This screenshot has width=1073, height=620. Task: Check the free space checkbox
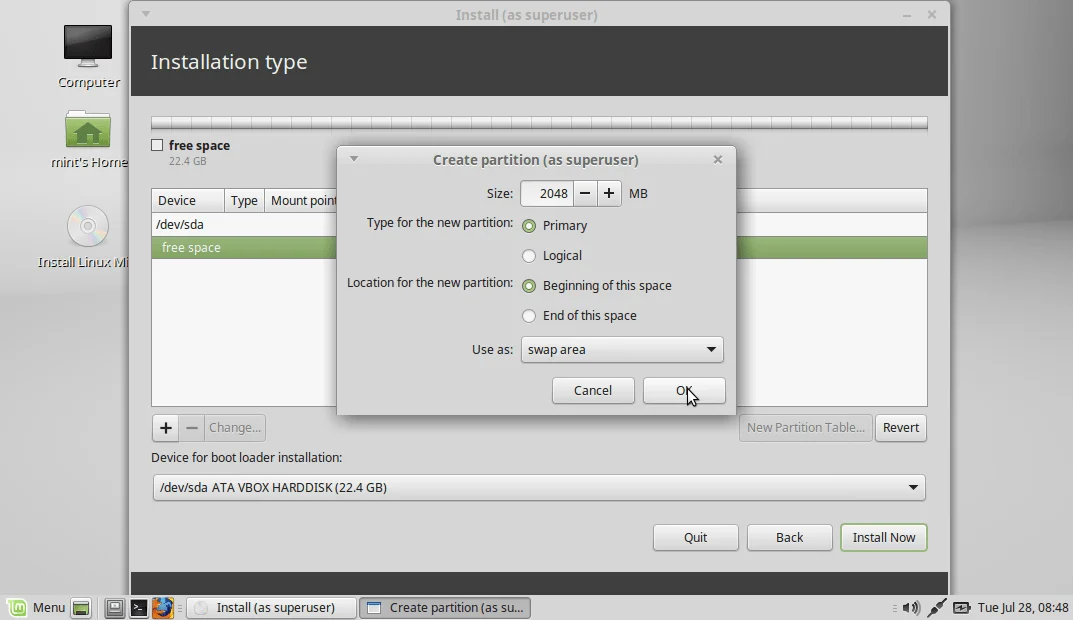point(155,145)
